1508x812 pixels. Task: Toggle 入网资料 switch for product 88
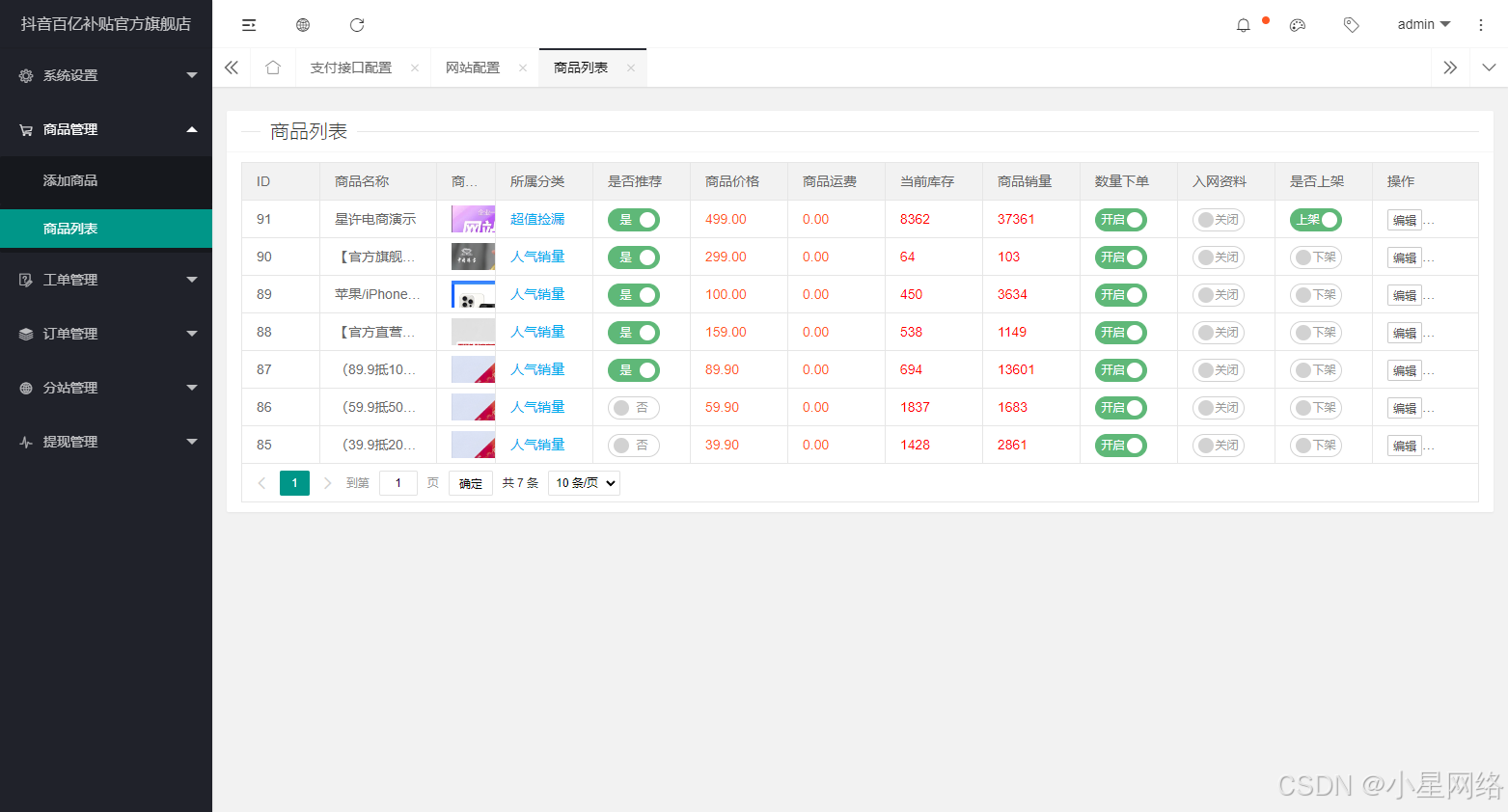click(1219, 333)
